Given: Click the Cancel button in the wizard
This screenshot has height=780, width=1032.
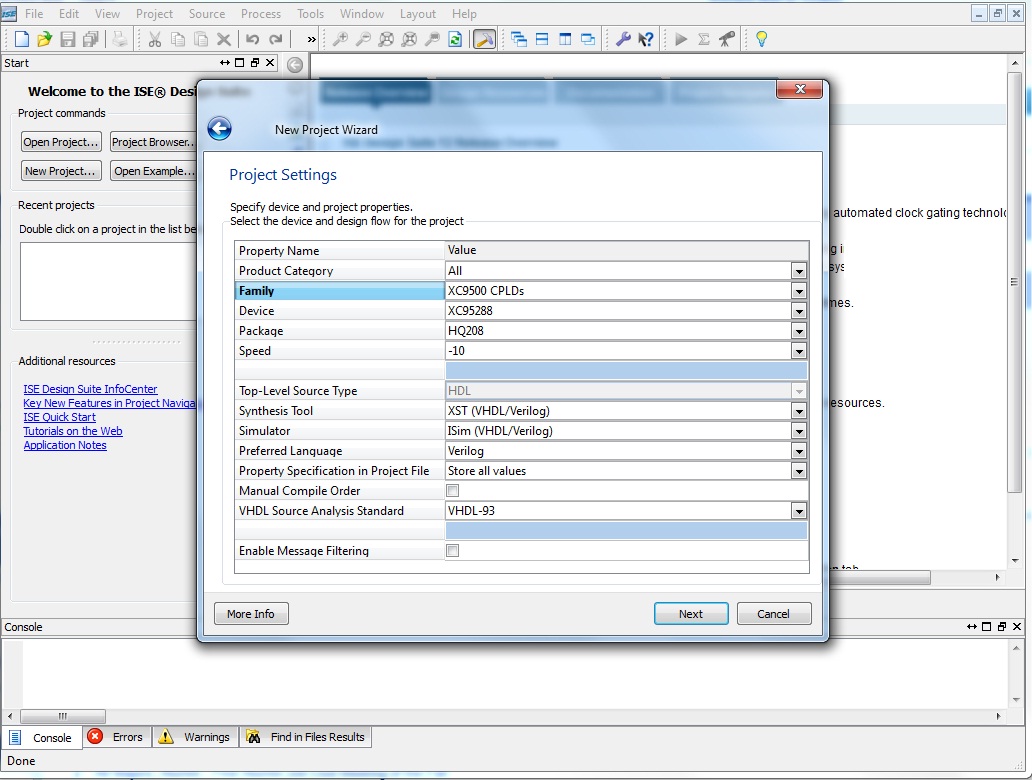Looking at the screenshot, I should point(774,613).
